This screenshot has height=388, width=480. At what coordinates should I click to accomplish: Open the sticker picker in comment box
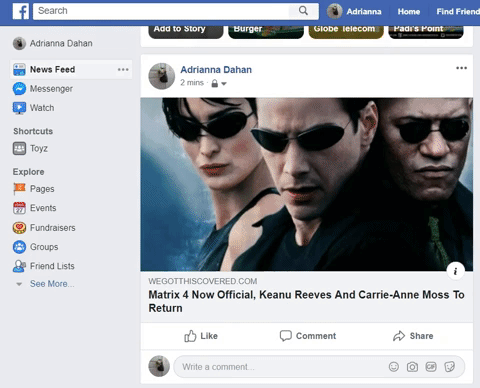(450, 367)
